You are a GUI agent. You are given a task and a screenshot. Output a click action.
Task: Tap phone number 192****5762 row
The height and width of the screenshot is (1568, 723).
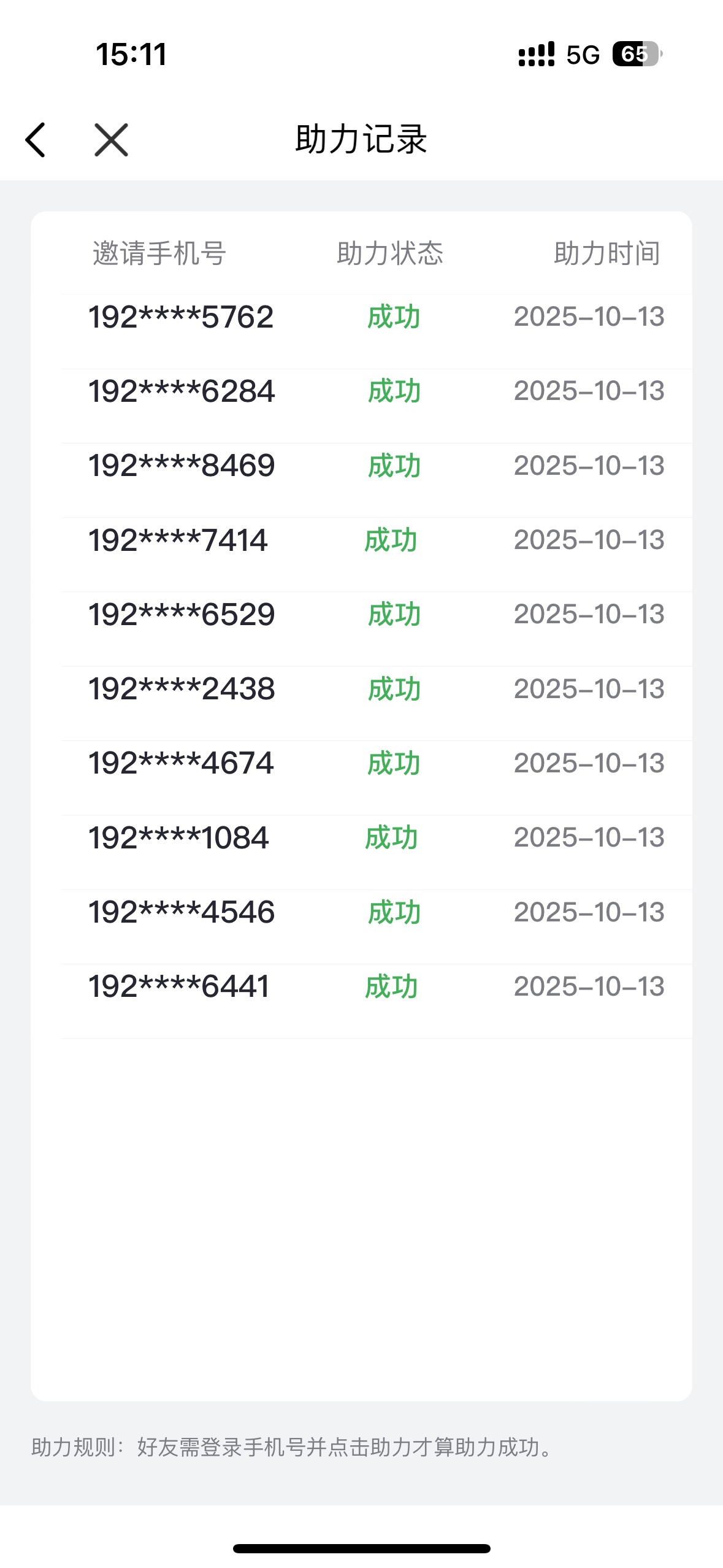tap(181, 317)
